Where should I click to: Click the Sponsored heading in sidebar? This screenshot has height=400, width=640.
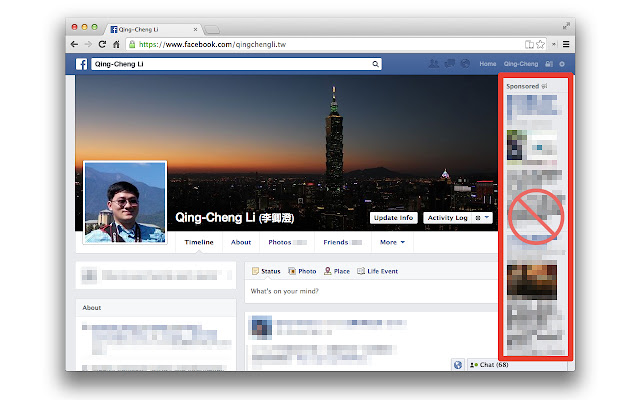(x=522, y=86)
